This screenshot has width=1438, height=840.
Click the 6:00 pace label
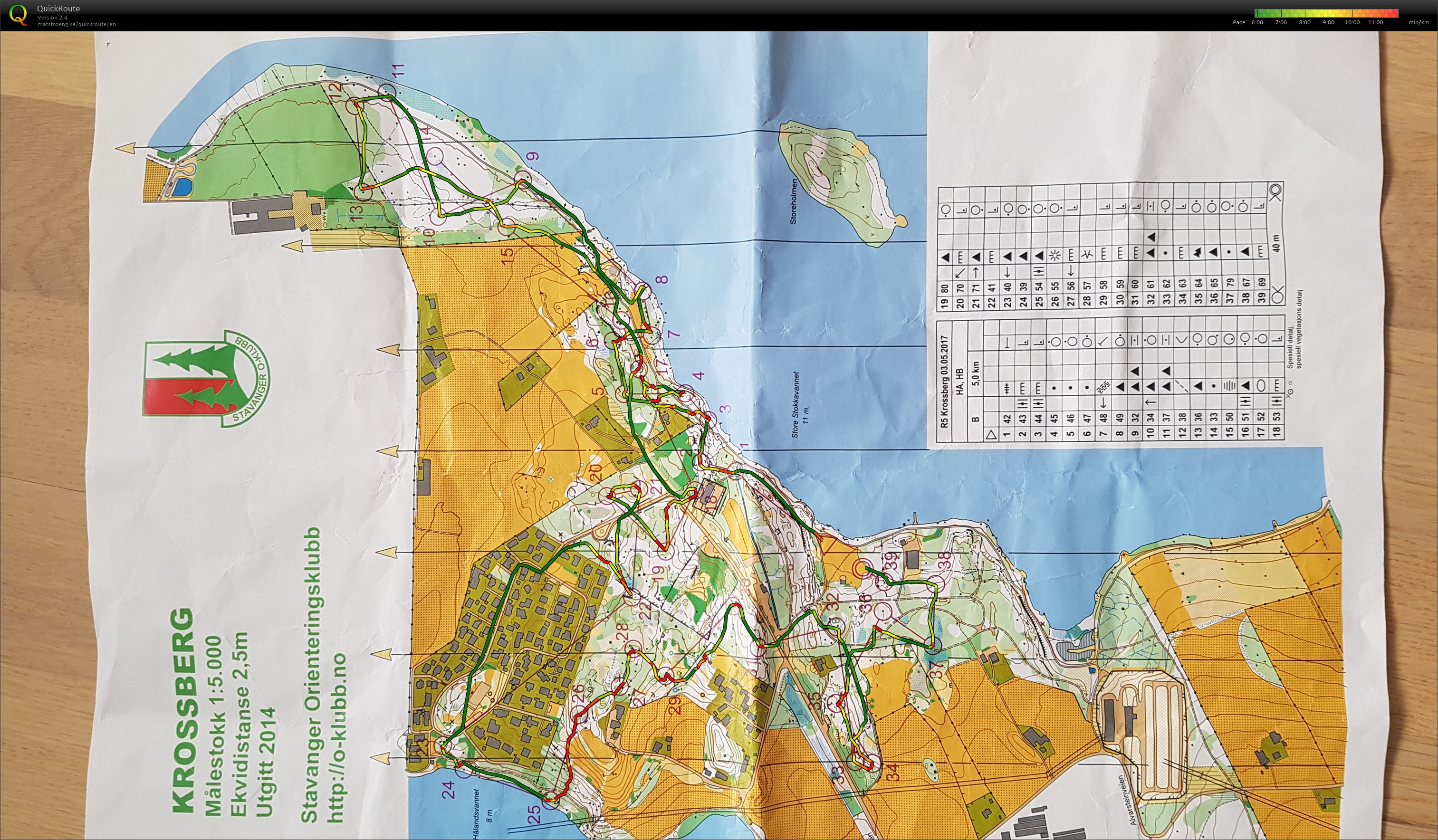point(1257,23)
